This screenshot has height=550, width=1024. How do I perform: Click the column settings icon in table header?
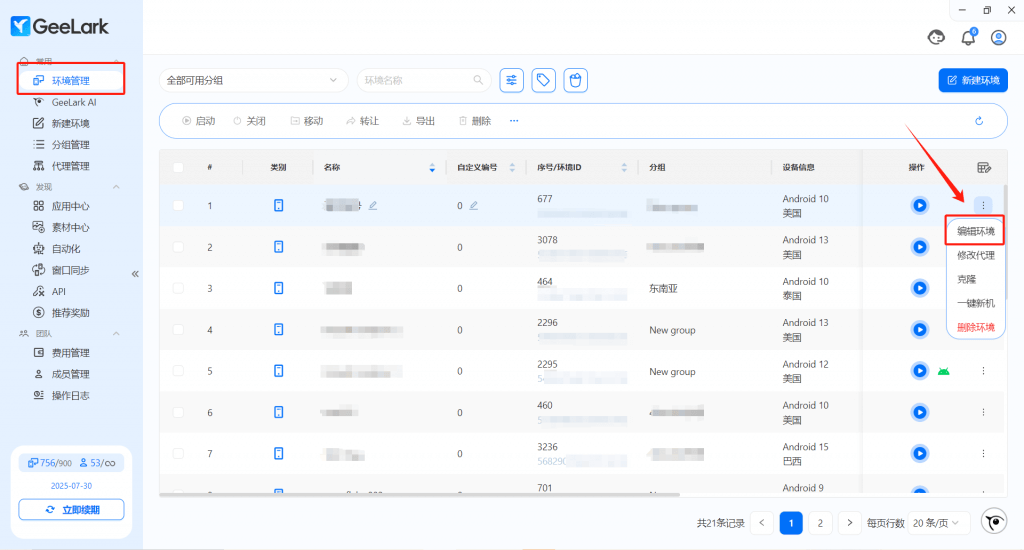(983, 167)
